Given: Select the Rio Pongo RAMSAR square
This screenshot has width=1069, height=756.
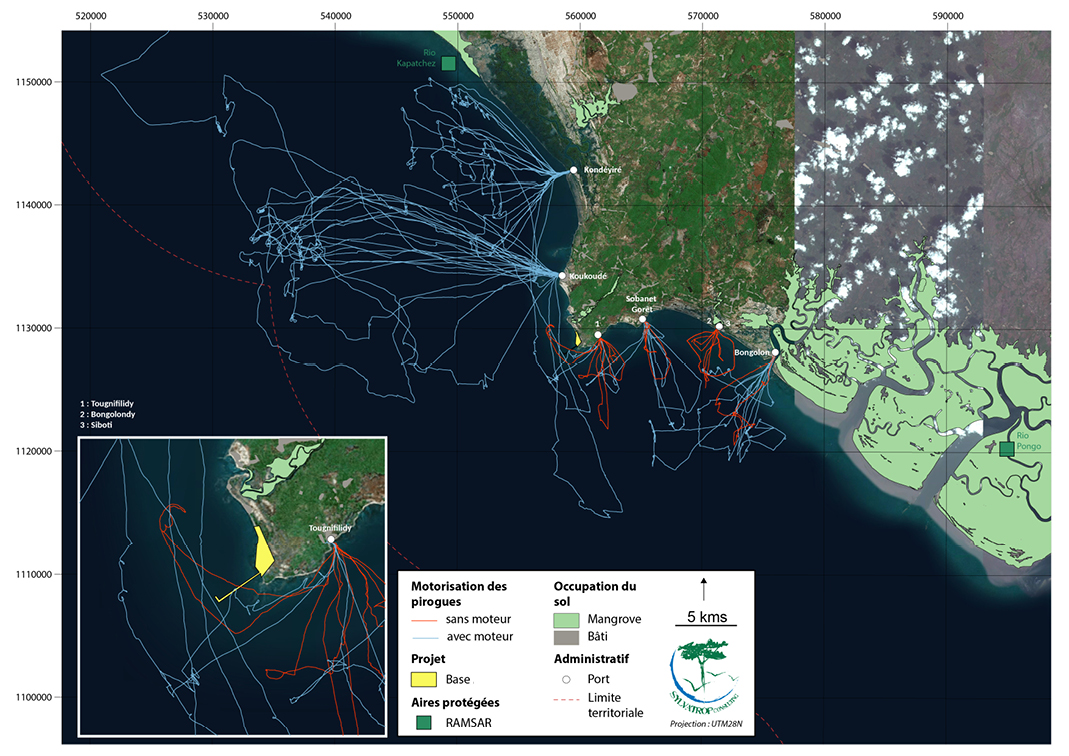Looking at the screenshot, I should (1006, 448).
